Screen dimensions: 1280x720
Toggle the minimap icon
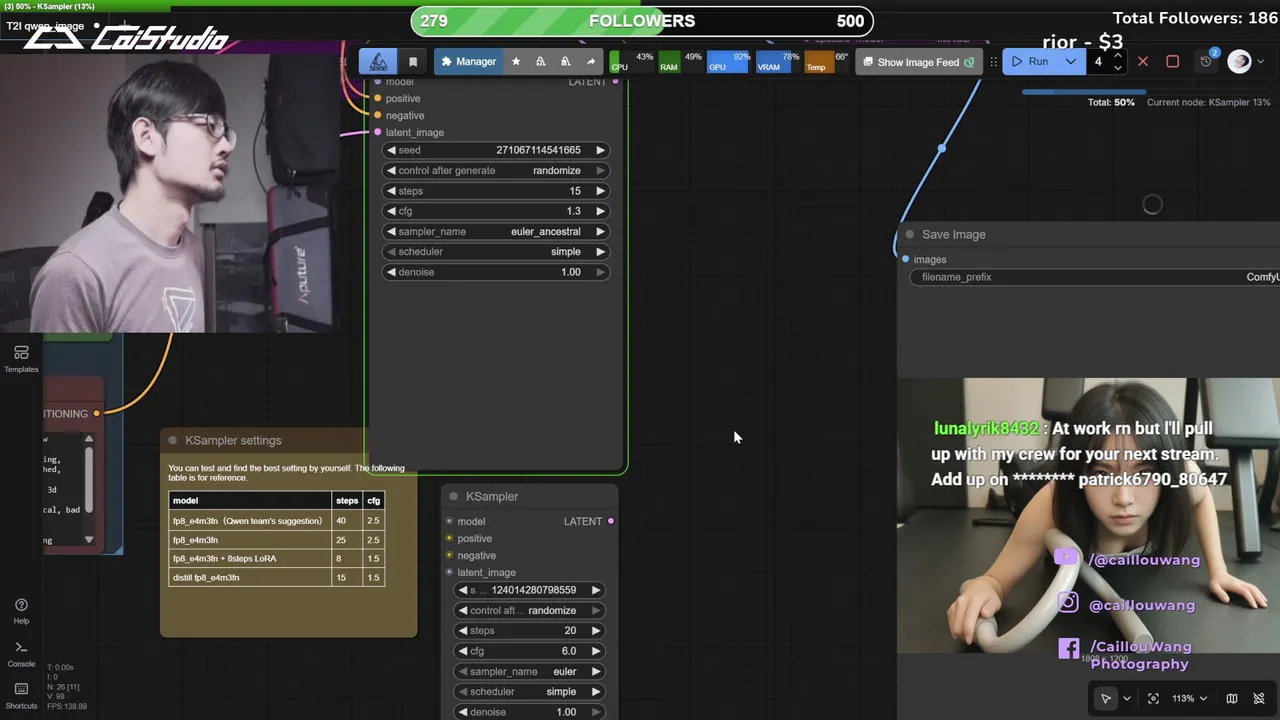coord(1232,698)
